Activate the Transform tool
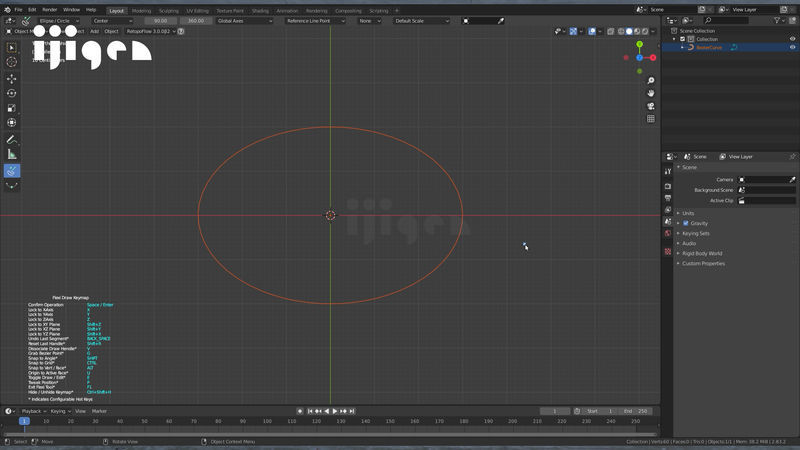The width and height of the screenshot is (800, 450). (x=12, y=122)
